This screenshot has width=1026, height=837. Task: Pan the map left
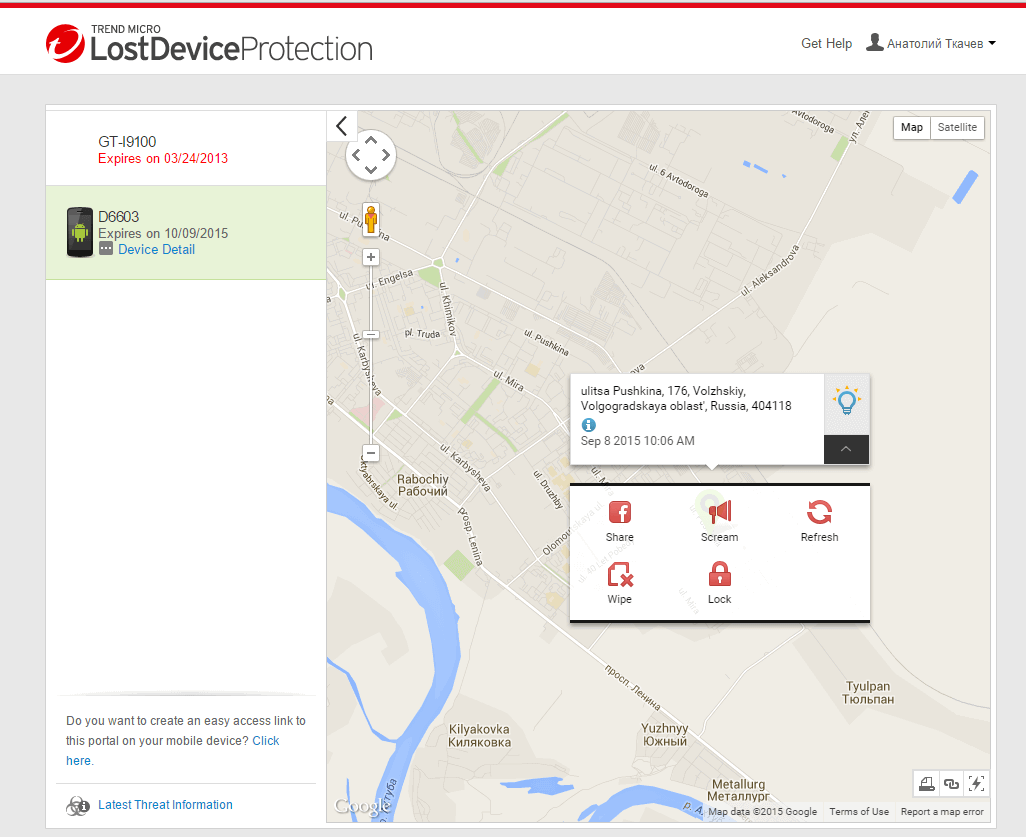coord(356,155)
